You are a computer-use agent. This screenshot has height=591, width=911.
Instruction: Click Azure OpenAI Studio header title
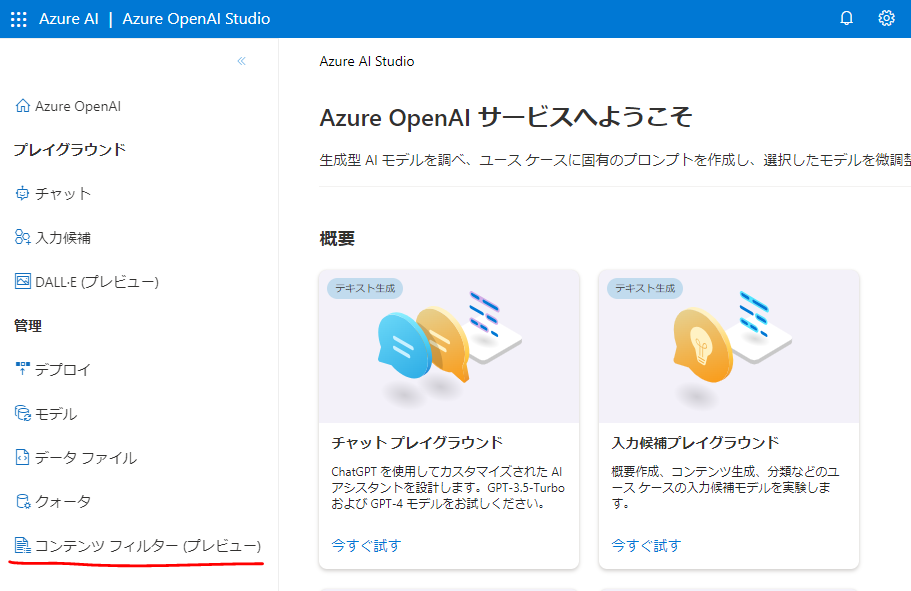click(x=196, y=19)
